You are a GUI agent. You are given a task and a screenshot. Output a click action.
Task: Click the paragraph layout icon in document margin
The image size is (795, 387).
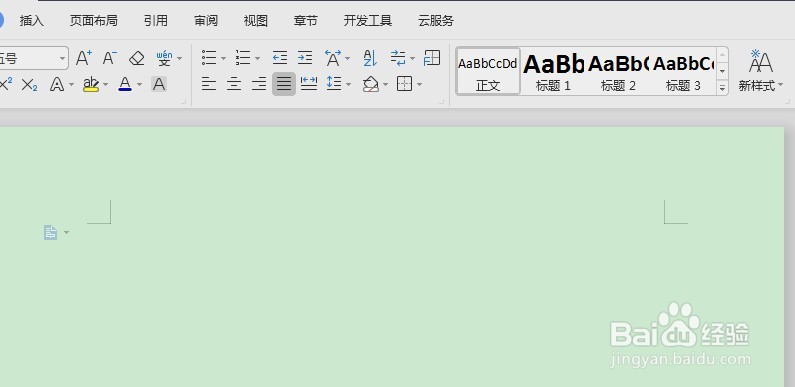click(x=50, y=232)
